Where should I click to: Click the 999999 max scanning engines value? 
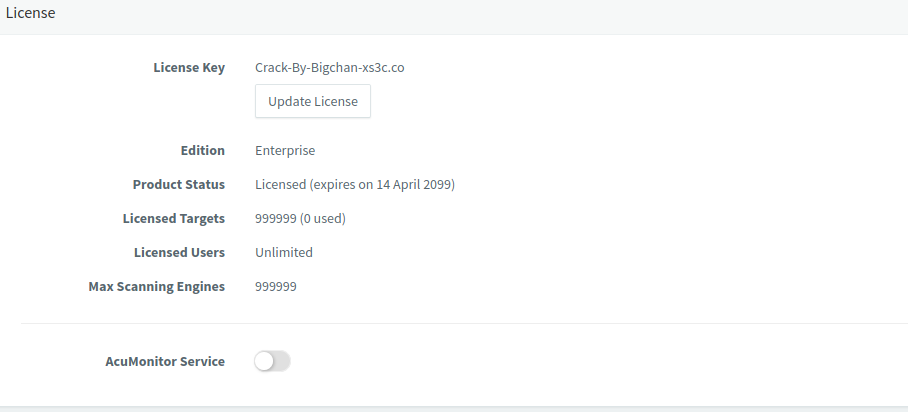[276, 286]
